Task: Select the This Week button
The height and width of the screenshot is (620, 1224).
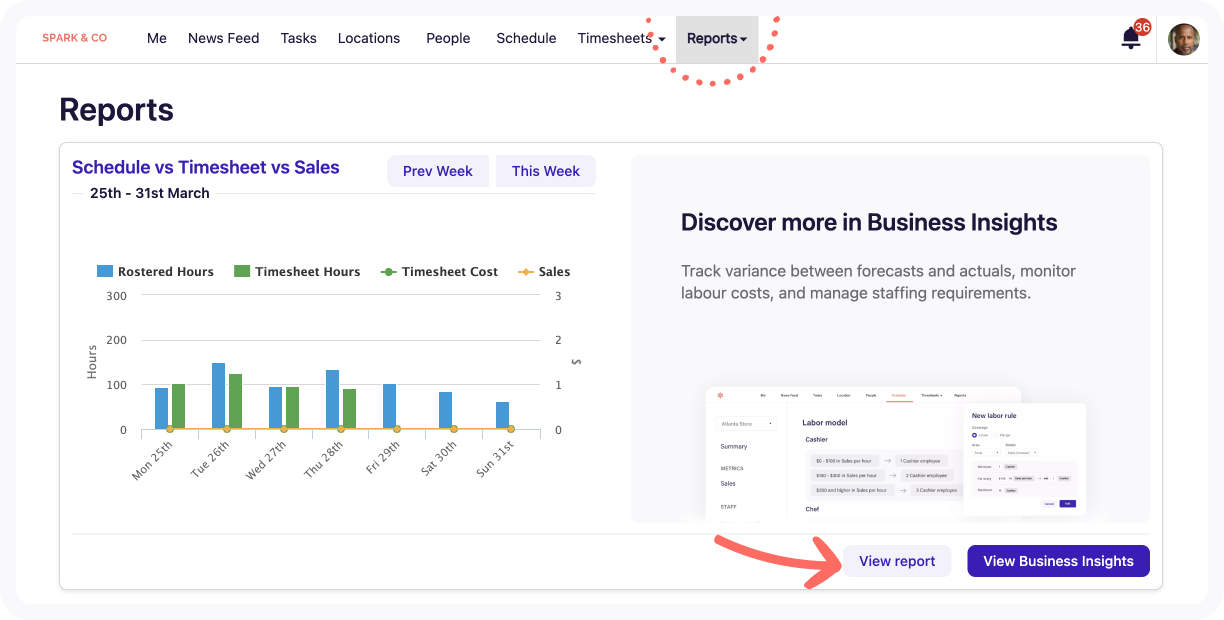Action: [x=545, y=171]
